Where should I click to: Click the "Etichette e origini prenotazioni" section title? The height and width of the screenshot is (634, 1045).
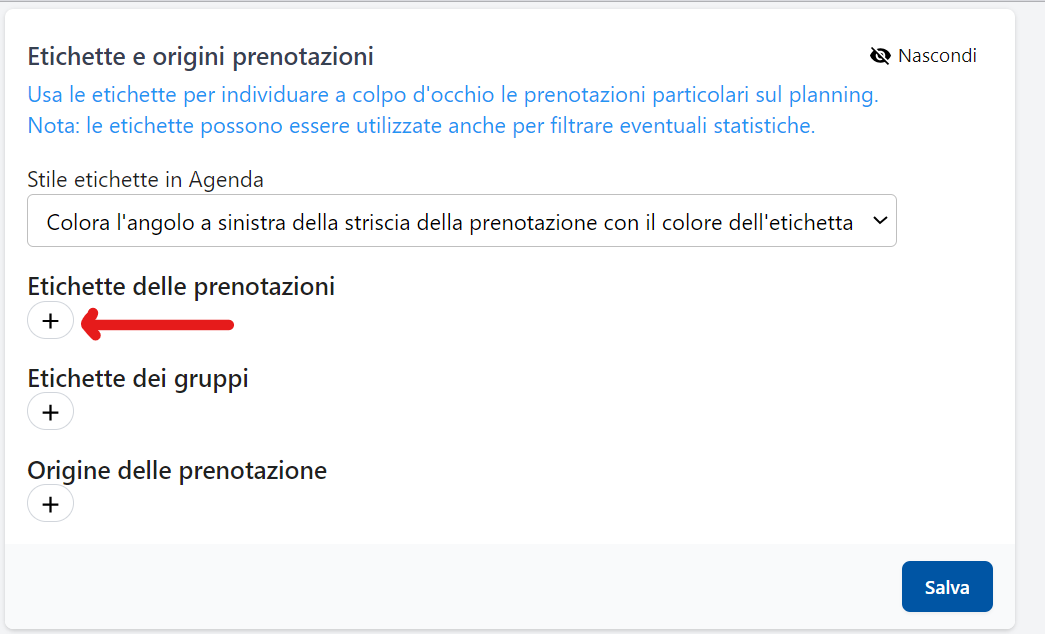click(200, 56)
